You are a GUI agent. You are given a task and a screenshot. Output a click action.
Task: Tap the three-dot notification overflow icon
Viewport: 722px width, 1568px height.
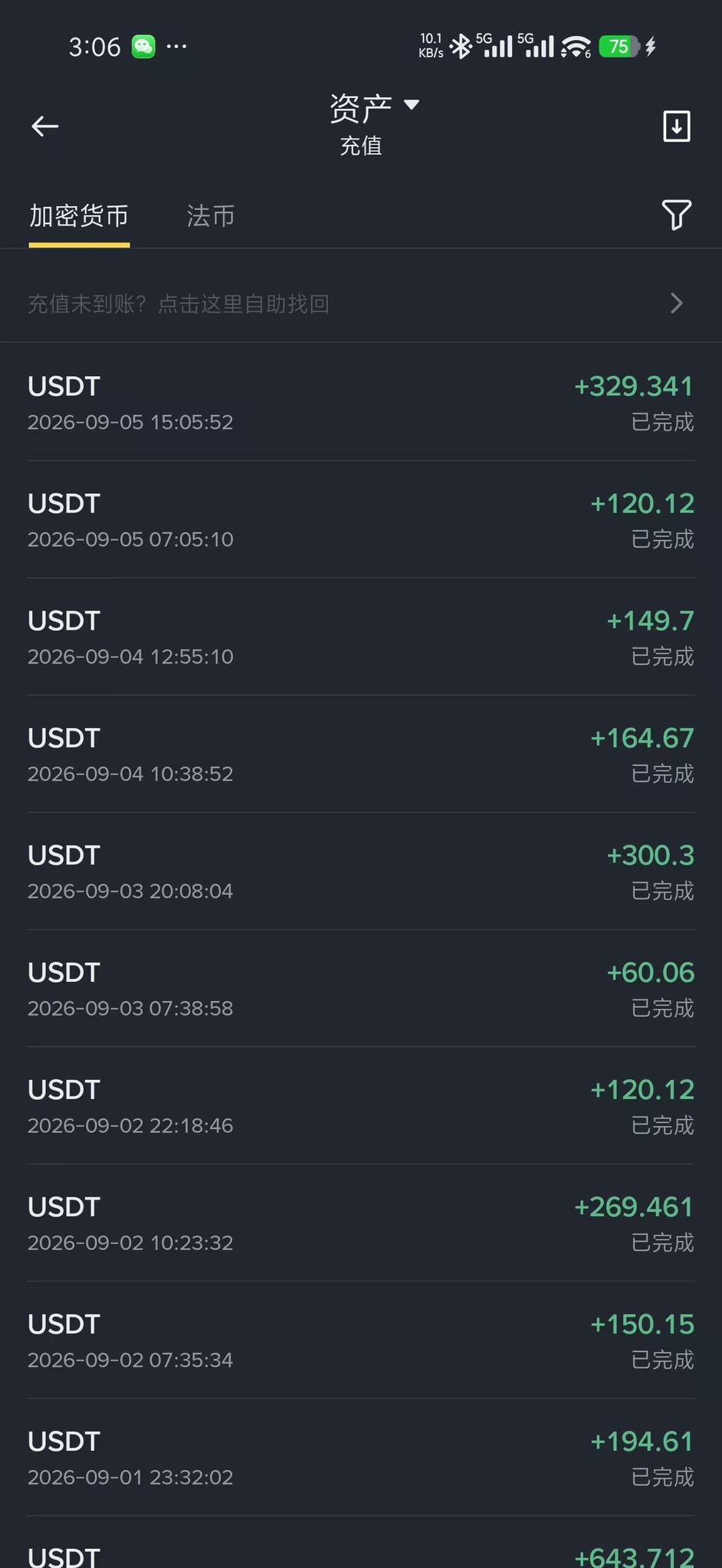pyautogui.click(x=177, y=47)
